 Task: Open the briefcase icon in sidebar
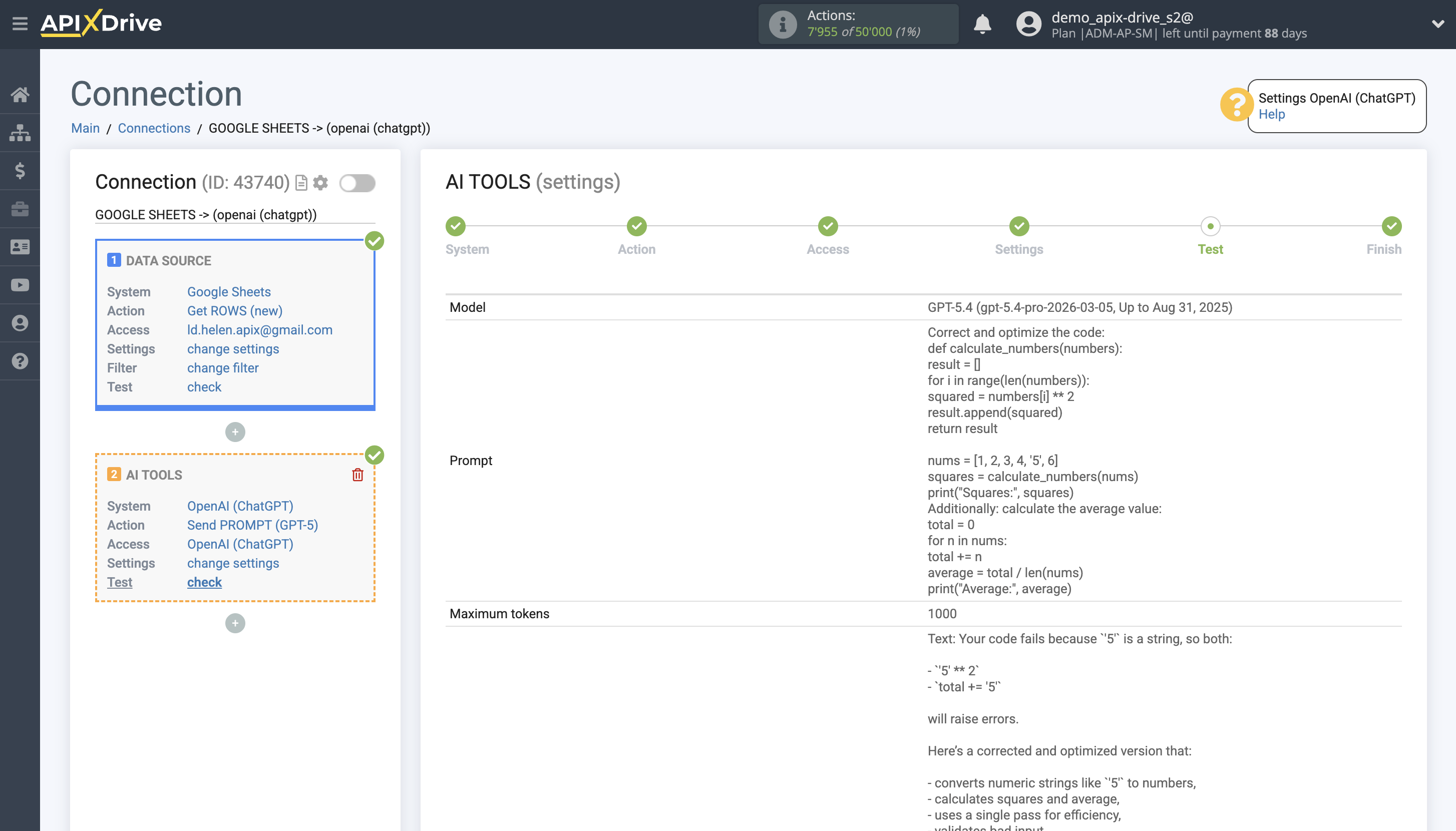pyautogui.click(x=20, y=208)
